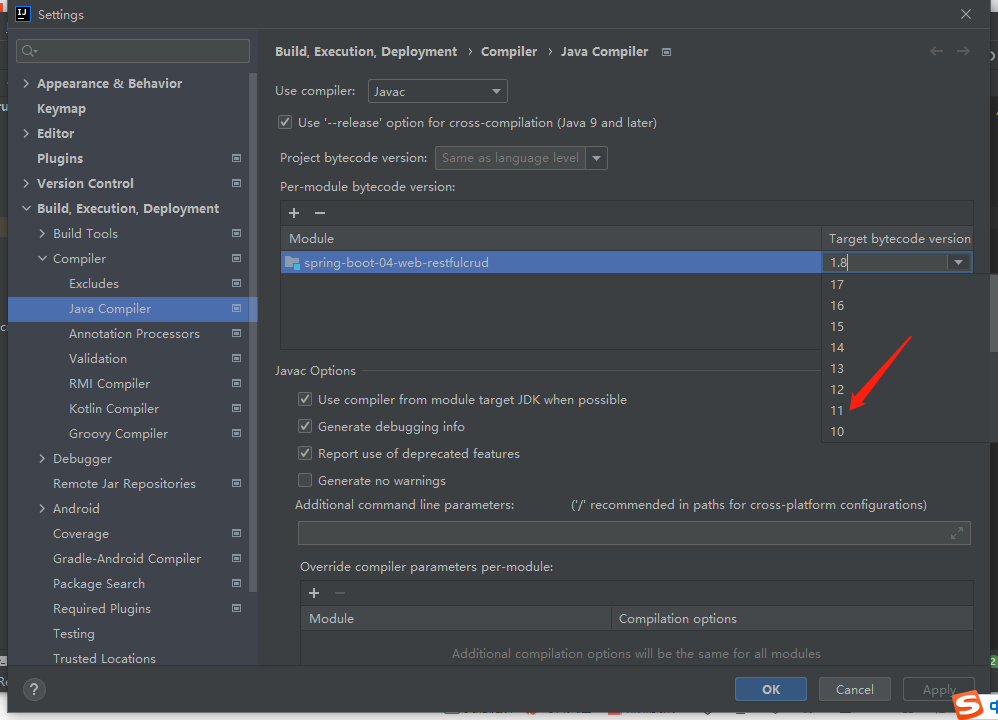Click the Cancel button

click(x=854, y=689)
